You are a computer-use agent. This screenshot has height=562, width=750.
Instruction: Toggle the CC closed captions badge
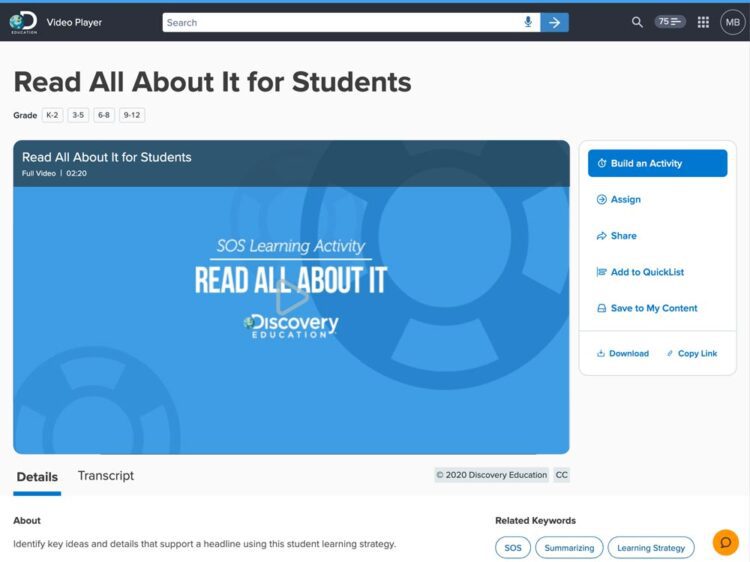pyautogui.click(x=562, y=475)
